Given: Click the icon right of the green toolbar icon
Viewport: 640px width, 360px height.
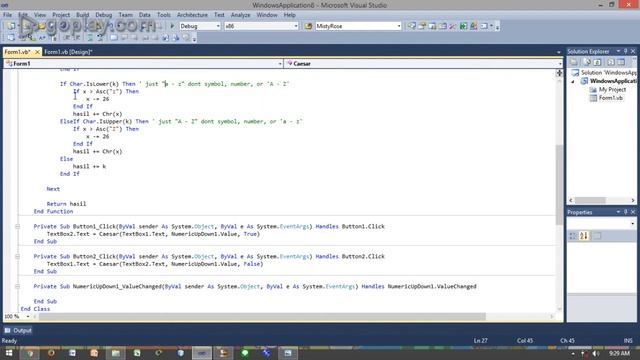Looking at the screenshot, I should pyautogui.click(x=473, y=26).
